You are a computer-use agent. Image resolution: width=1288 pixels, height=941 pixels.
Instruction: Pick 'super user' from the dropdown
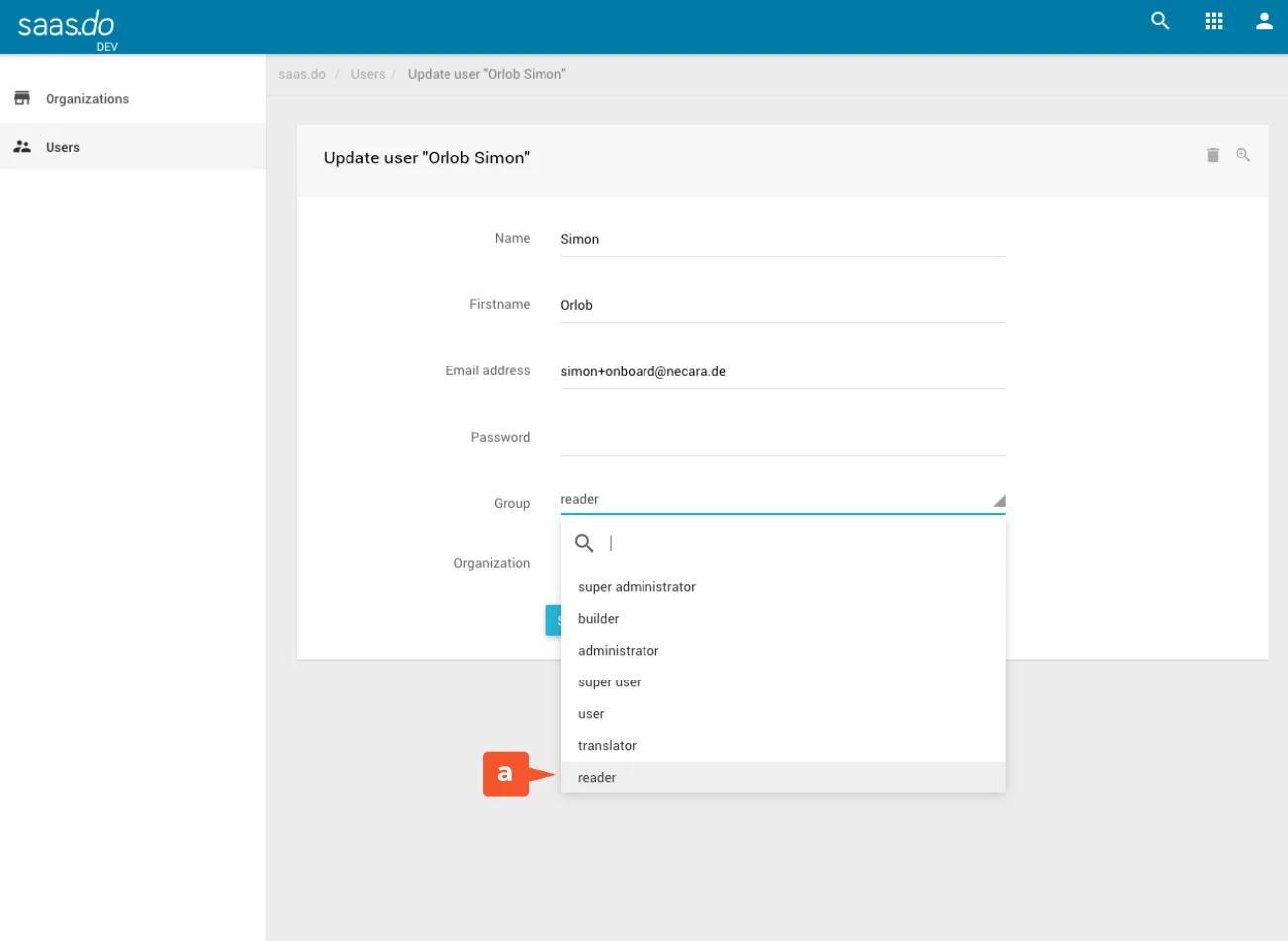click(x=609, y=682)
